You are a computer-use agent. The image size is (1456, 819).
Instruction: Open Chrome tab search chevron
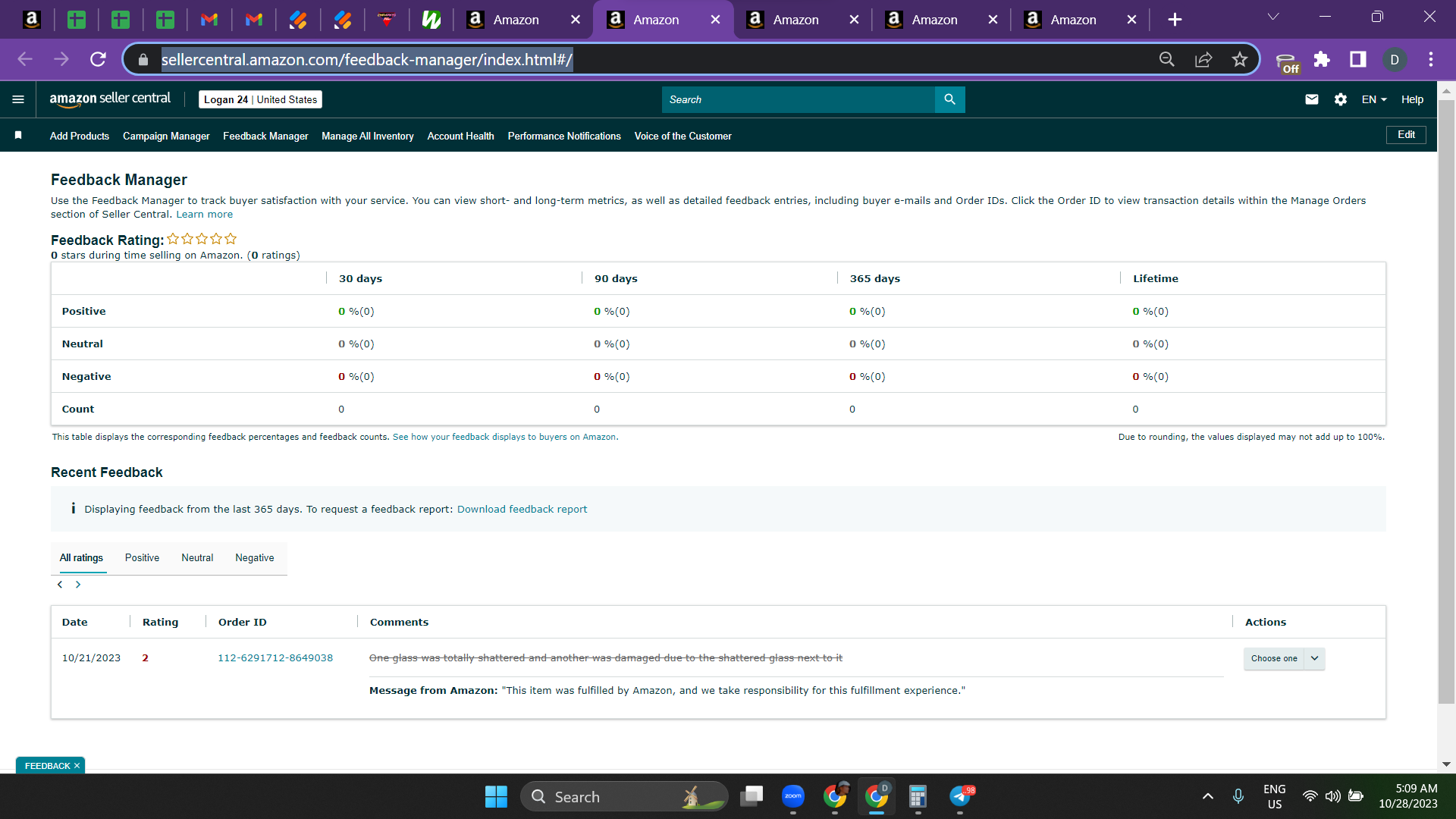click(x=1273, y=17)
